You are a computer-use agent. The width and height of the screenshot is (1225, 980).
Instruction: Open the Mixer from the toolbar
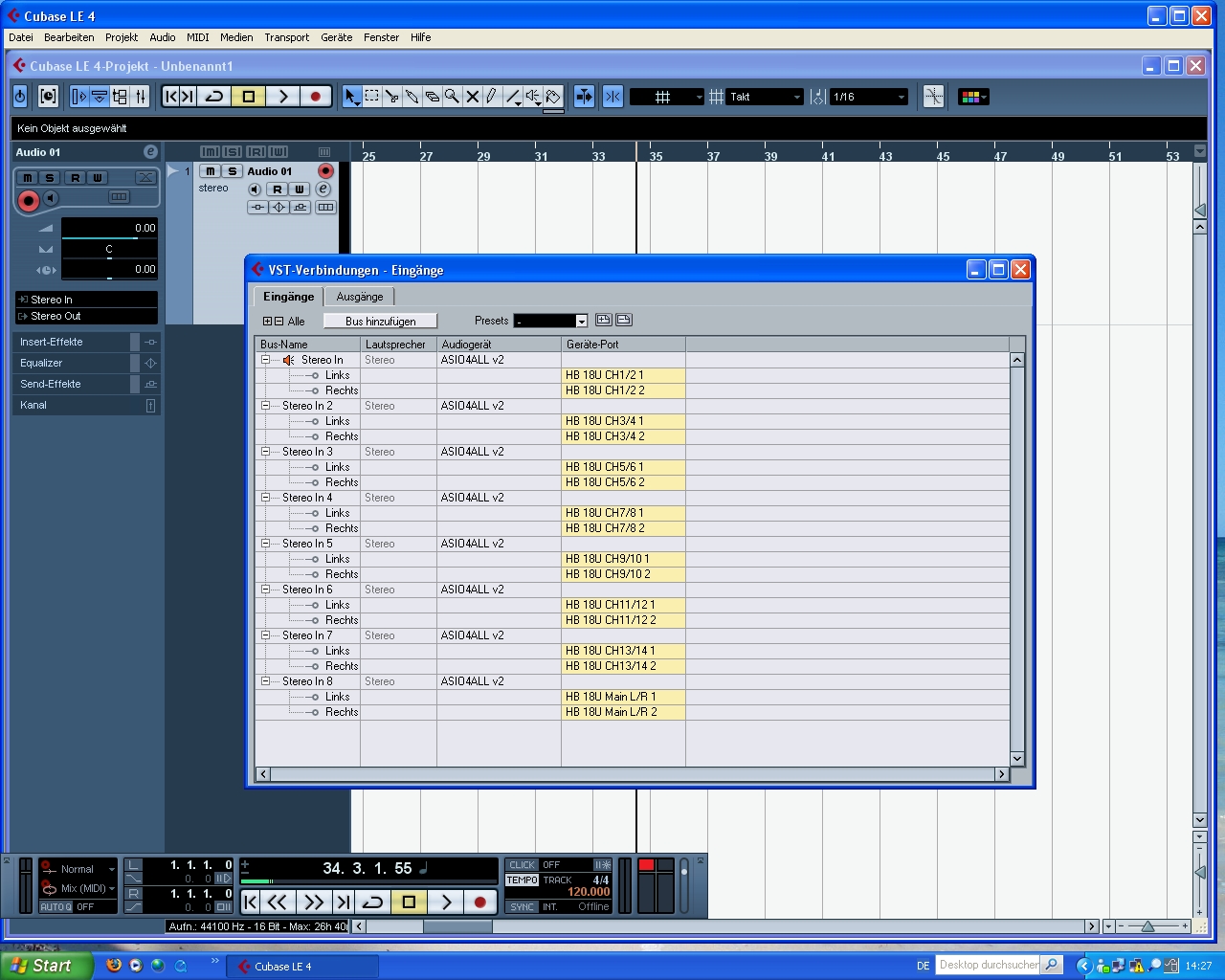[141, 97]
